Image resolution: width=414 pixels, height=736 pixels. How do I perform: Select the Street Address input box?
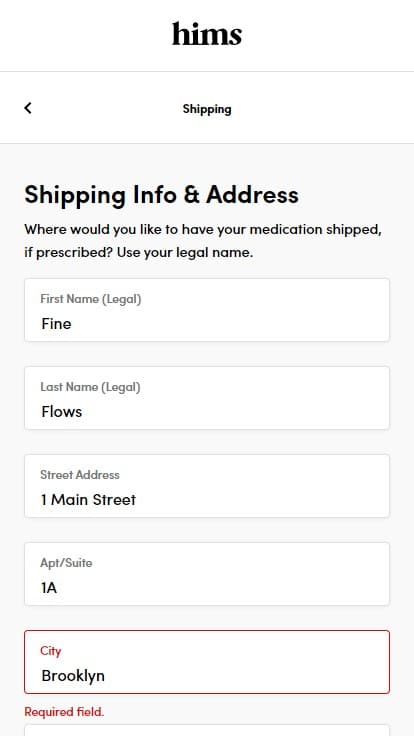pyautogui.click(x=207, y=486)
